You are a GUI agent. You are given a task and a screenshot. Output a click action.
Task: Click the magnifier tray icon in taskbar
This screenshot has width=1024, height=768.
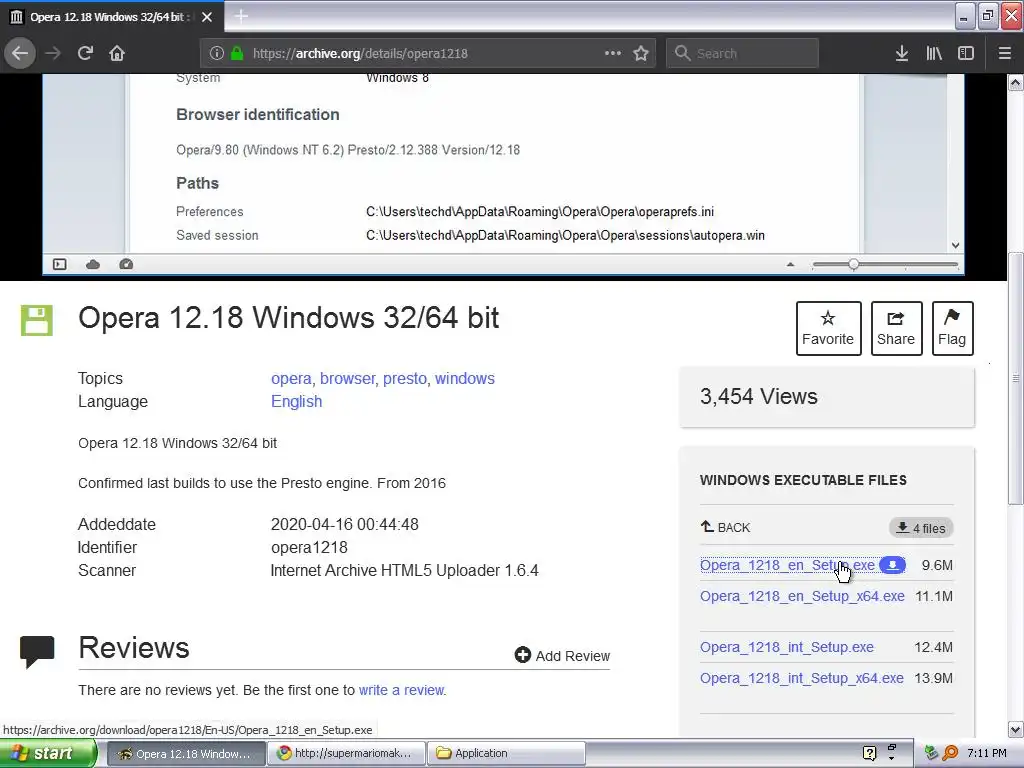[x=951, y=754]
